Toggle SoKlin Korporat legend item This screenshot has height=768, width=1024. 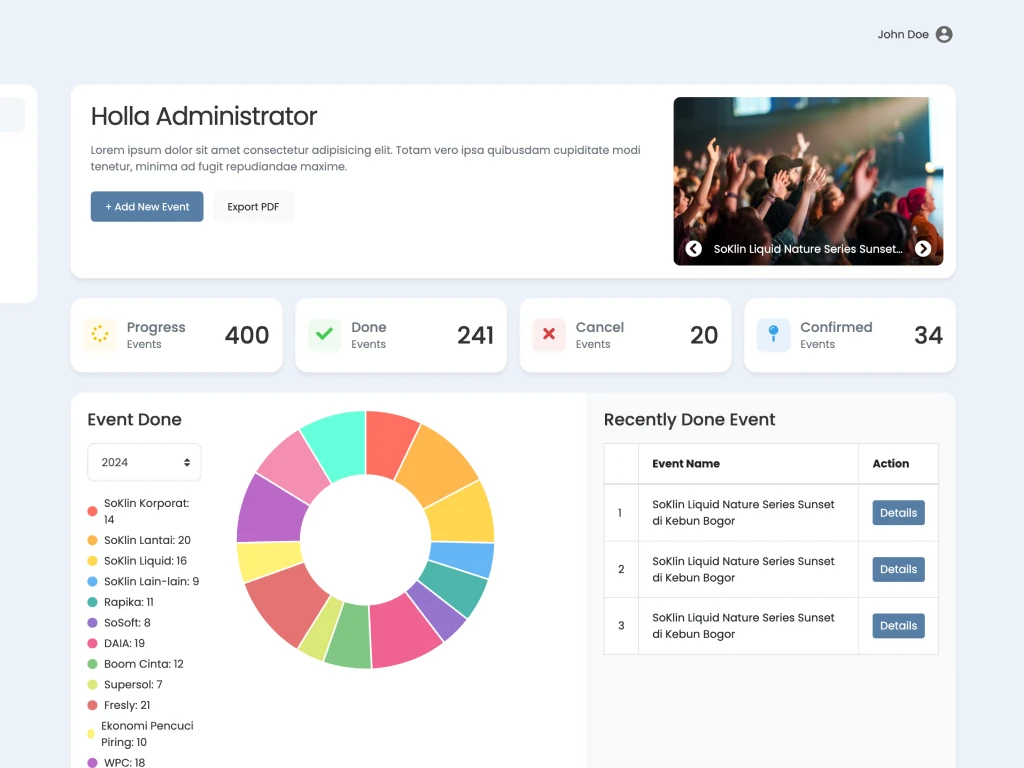pos(146,511)
